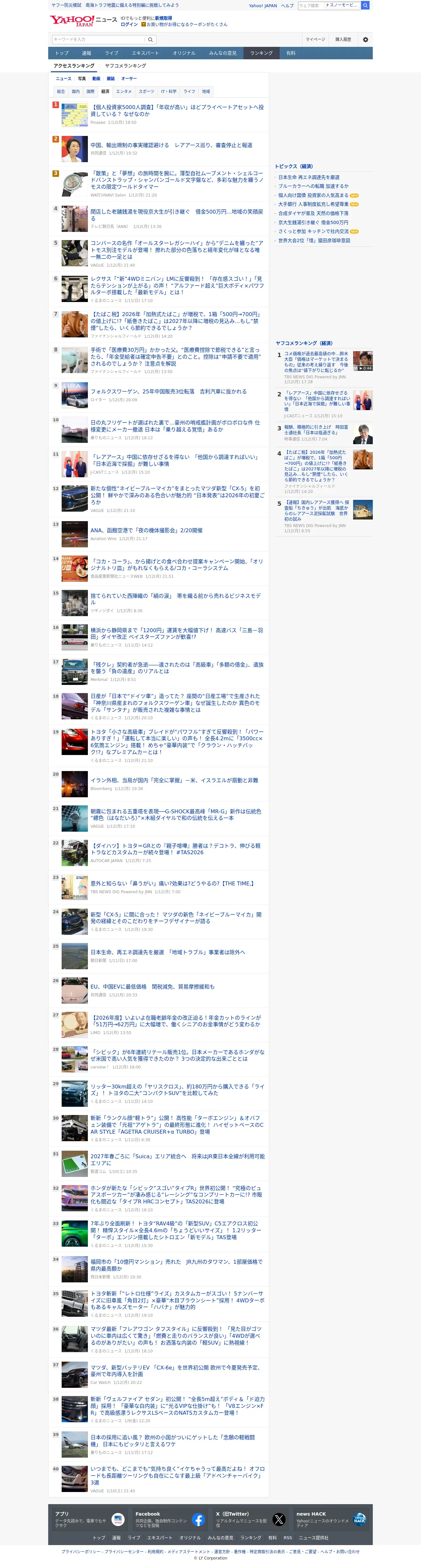
Task: Open topic 世界大会2位「悟」猿田彦珈琲意図
Action: (314, 240)
